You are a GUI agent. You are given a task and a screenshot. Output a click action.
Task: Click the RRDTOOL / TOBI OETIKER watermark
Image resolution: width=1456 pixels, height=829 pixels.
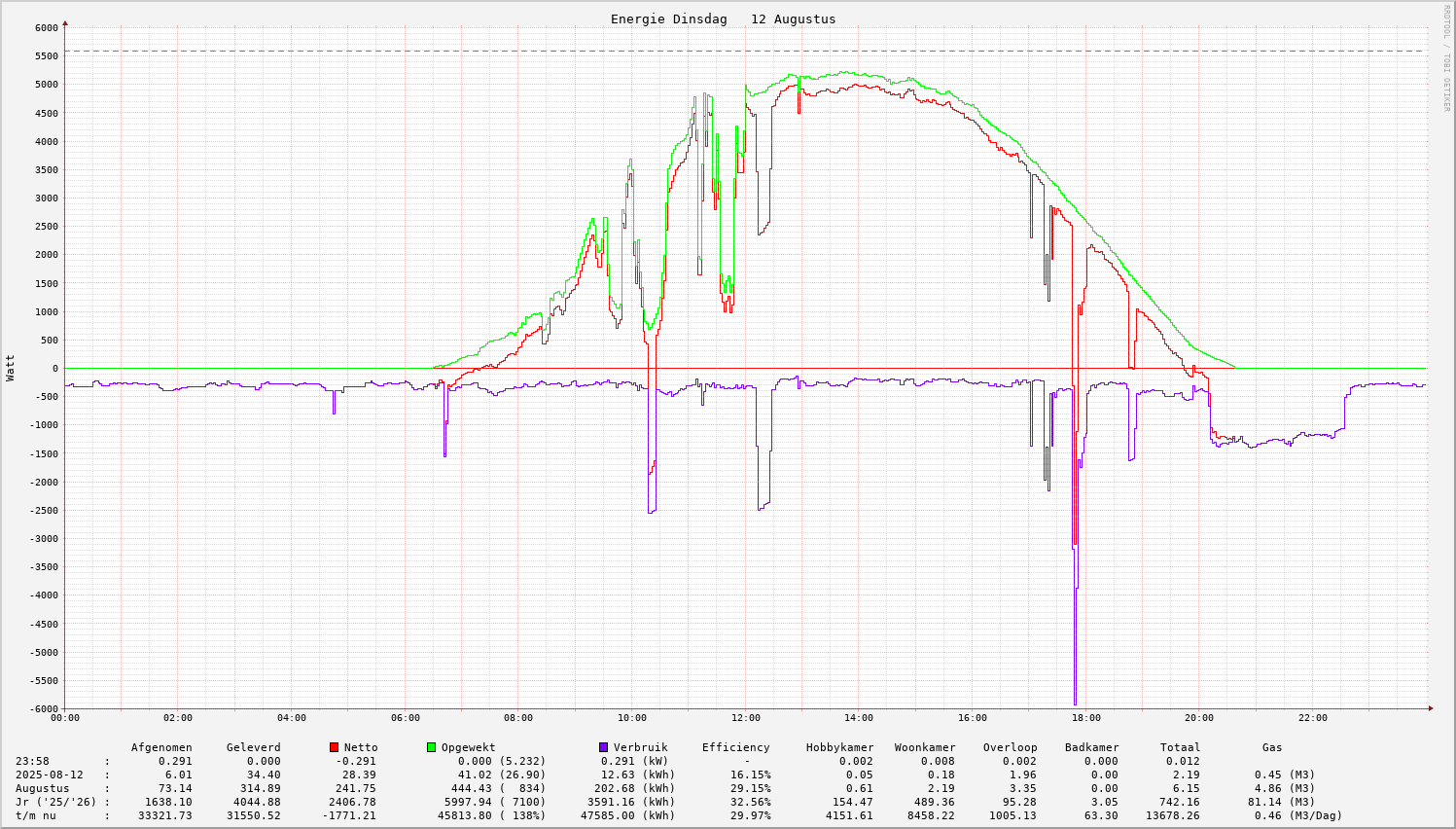pyautogui.click(x=1446, y=58)
